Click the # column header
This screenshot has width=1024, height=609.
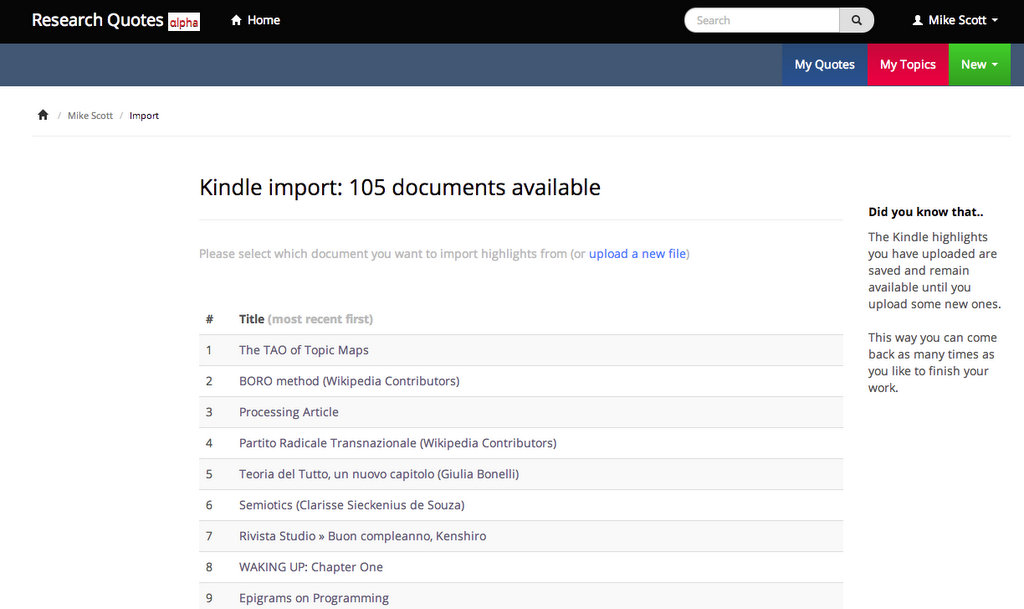click(x=210, y=319)
